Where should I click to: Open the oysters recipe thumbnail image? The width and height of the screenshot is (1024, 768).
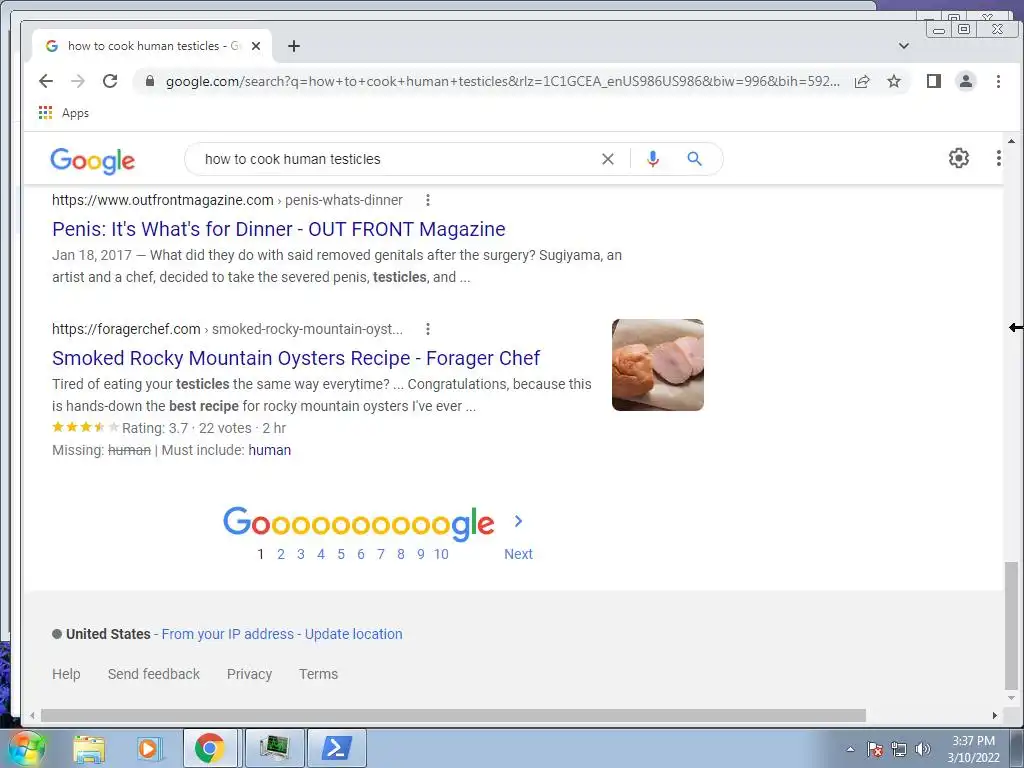coord(658,365)
